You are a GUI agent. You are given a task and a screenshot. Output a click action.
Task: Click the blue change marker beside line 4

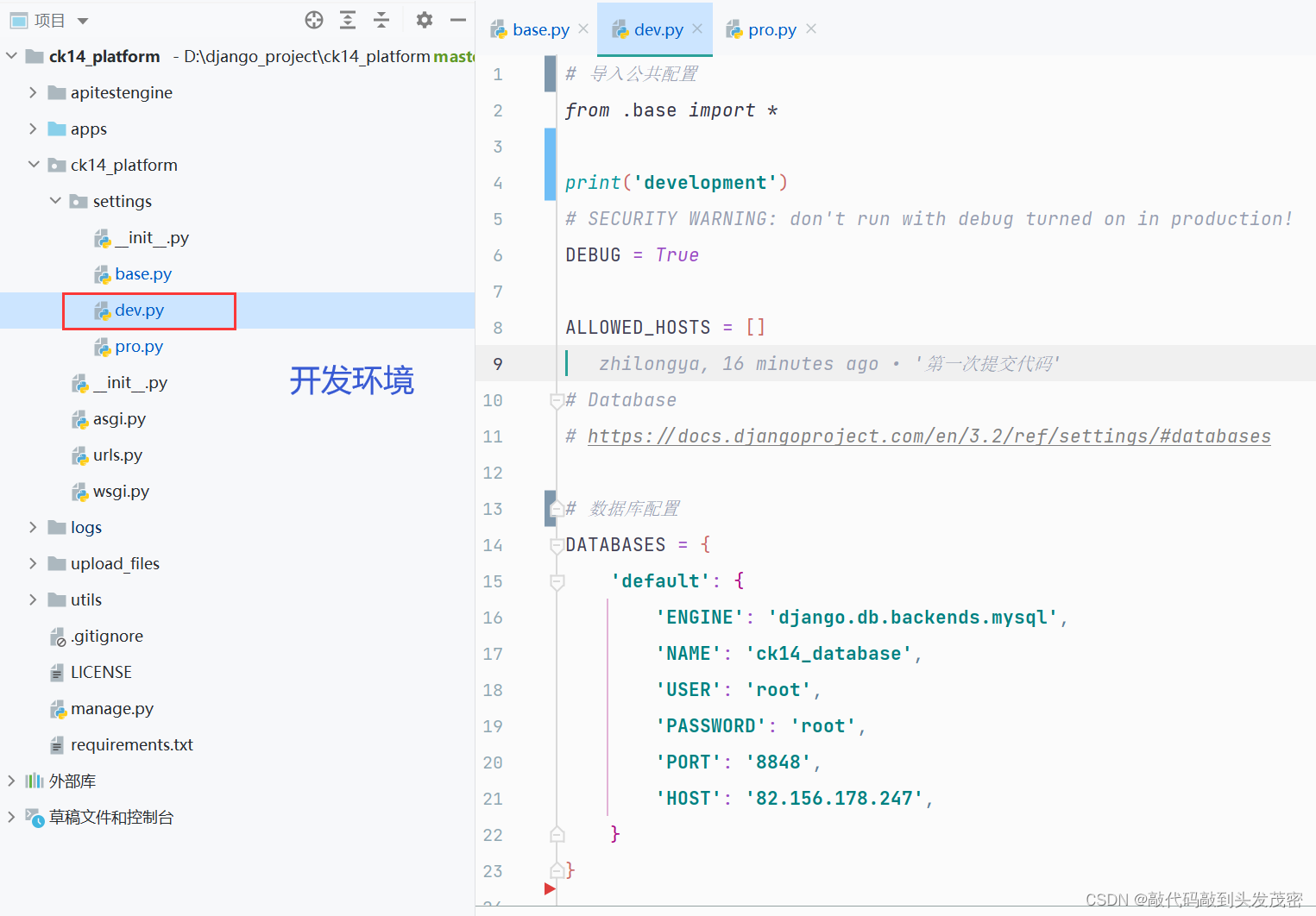[x=550, y=164]
